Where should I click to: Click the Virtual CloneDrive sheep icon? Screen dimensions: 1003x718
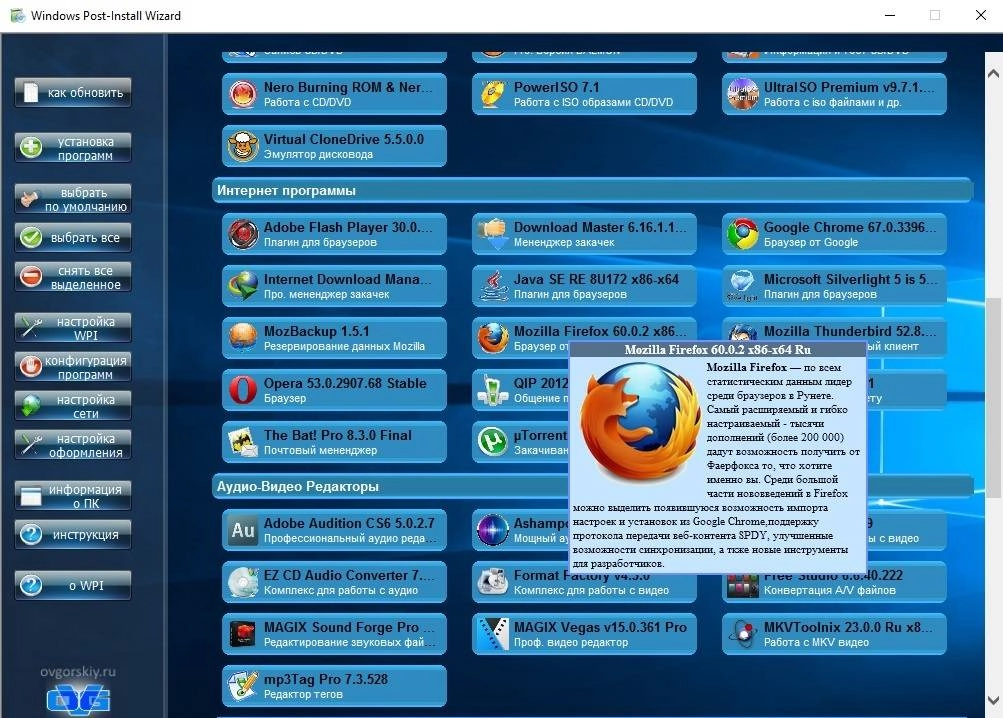tap(242, 146)
